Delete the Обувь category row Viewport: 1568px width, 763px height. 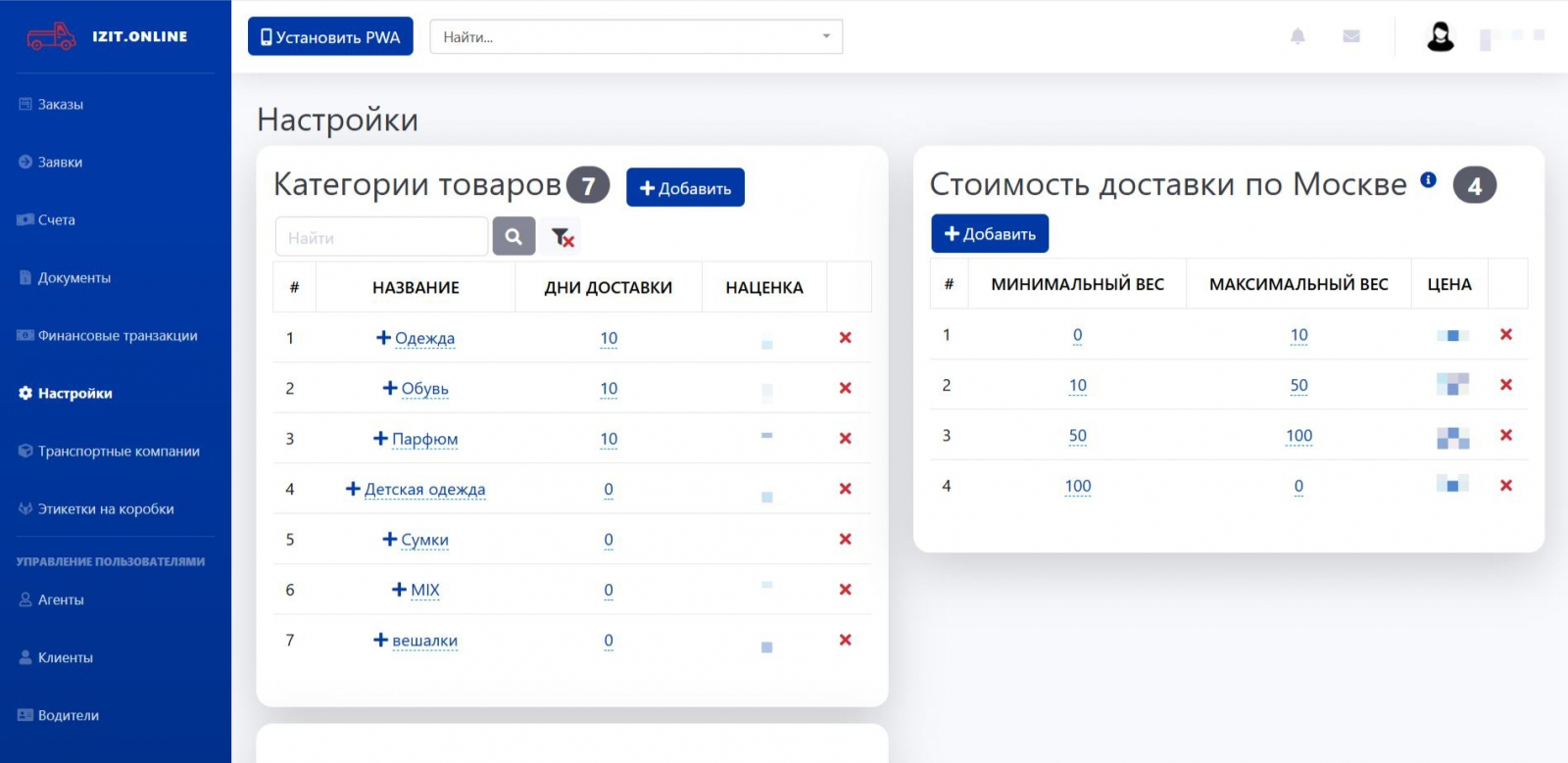click(x=845, y=388)
